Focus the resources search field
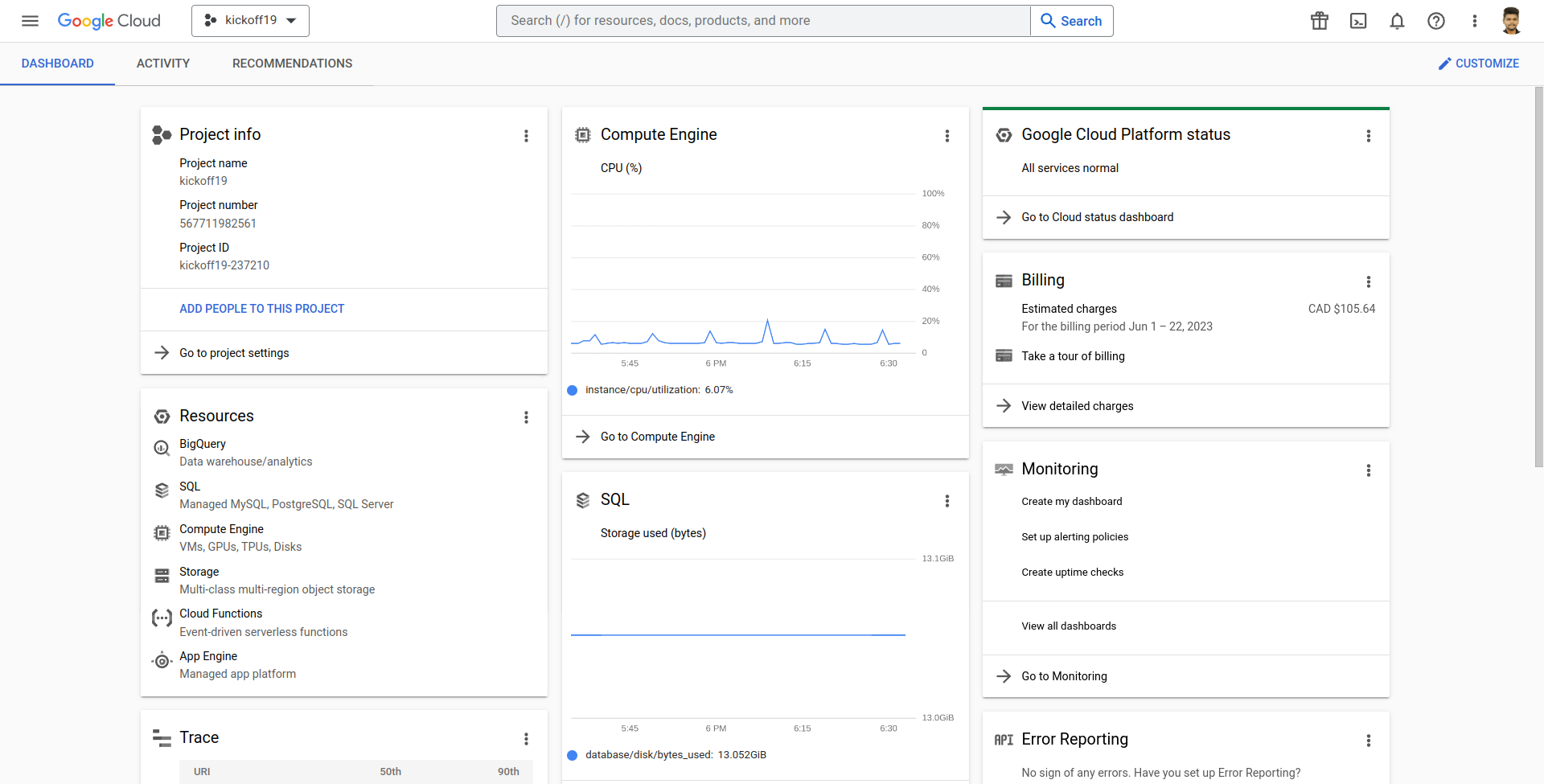Image resolution: width=1544 pixels, height=784 pixels. 763,21
